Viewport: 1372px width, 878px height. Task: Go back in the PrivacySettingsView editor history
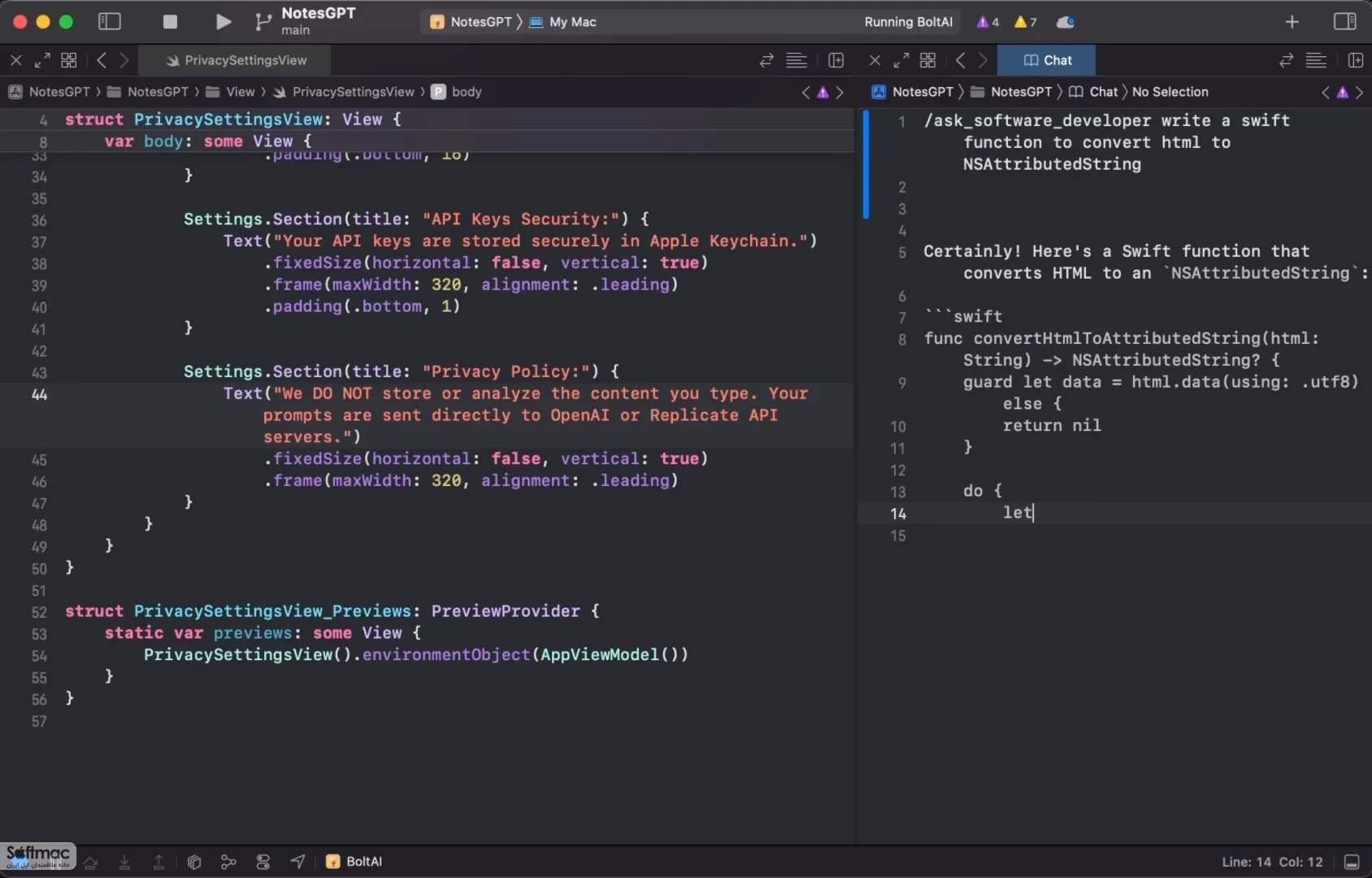click(x=102, y=60)
